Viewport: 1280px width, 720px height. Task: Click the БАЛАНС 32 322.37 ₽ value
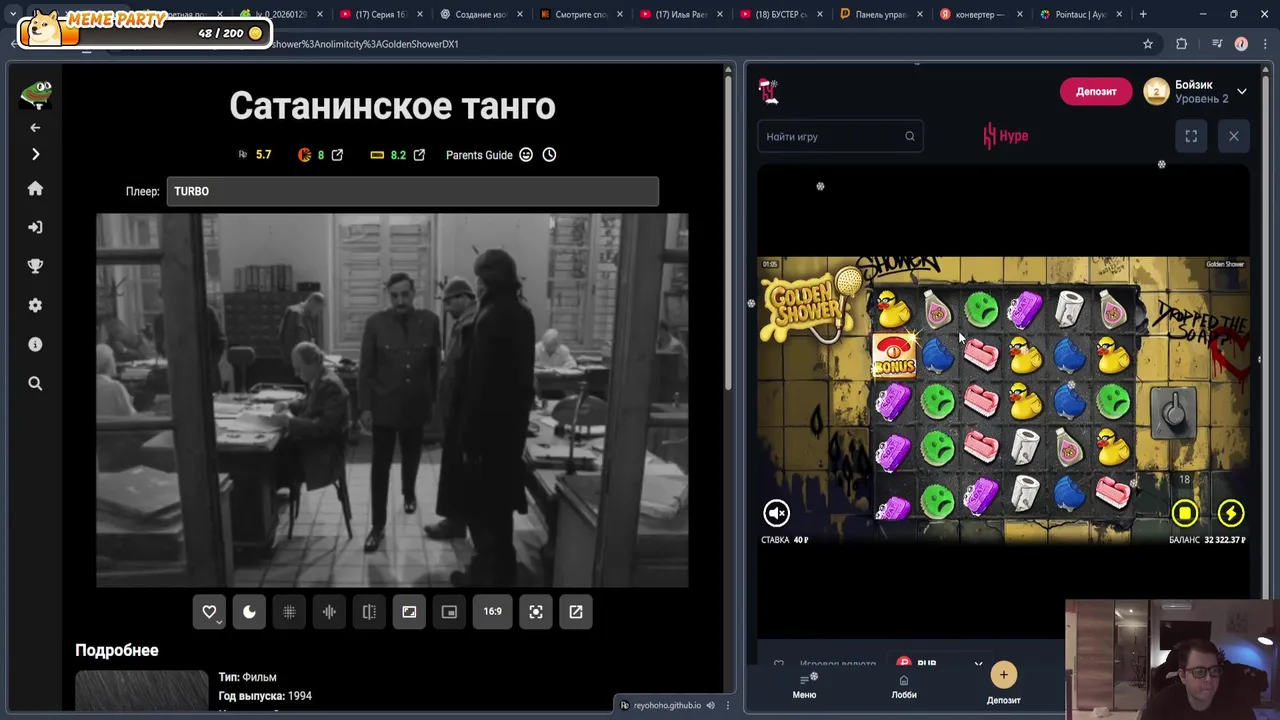[1207, 540]
